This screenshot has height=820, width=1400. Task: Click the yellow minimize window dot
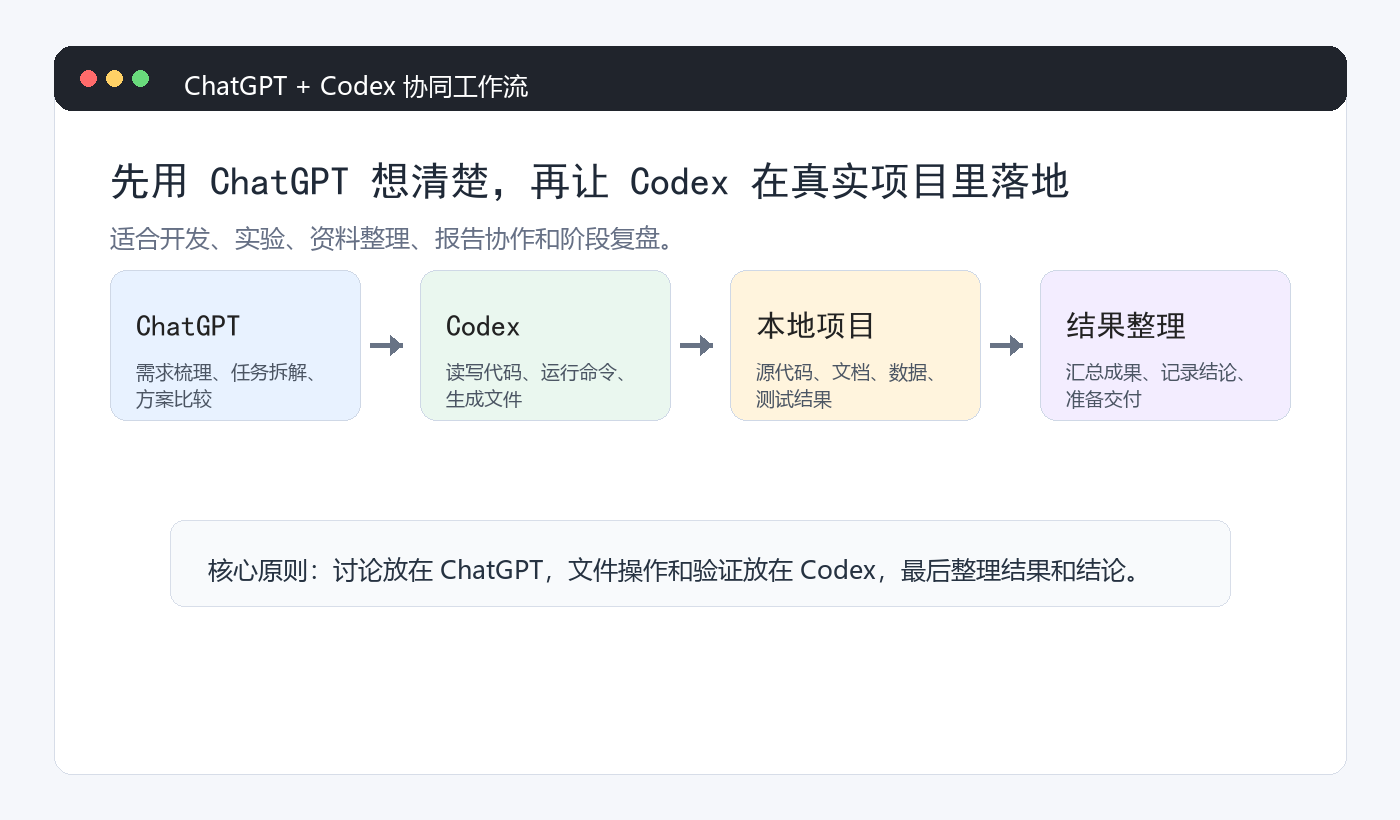pyautogui.click(x=114, y=78)
